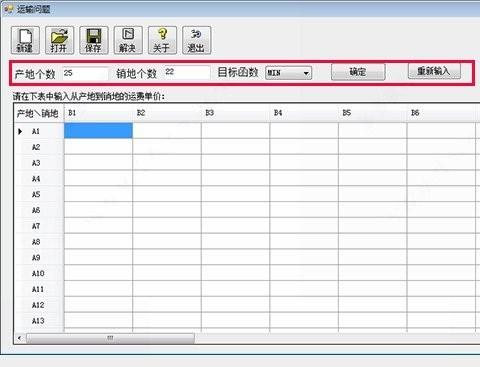This screenshot has width=480, height=367.
Task: Click the app icon in the title bar
Action: tap(8, 9)
